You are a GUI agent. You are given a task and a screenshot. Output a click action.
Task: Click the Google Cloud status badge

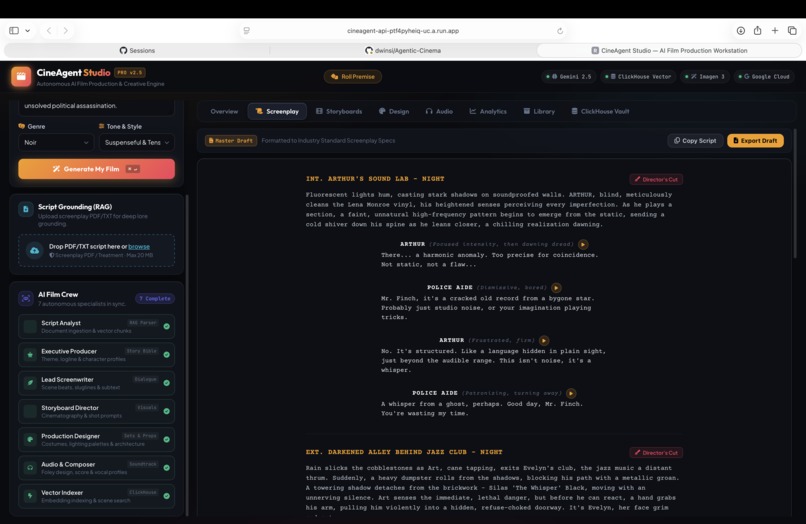pos(764,77)
